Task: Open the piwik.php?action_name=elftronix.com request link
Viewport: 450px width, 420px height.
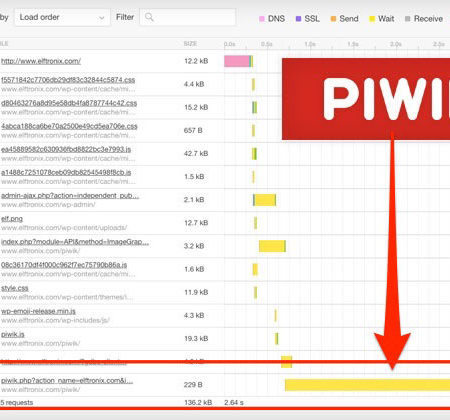Action: (x=67, y=381)
